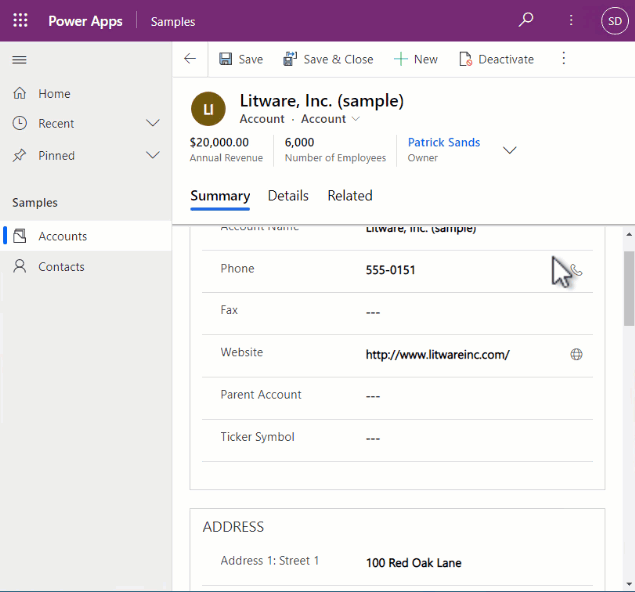
Task: Click the phone call icon beside 555-0151
Action: coord(576,270)
